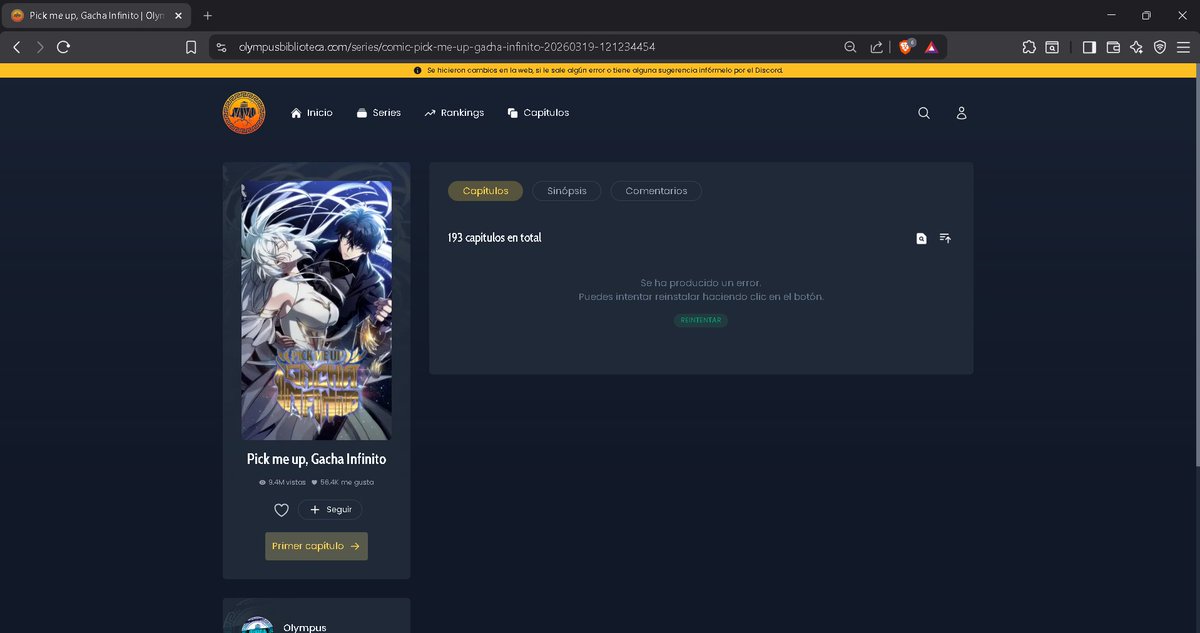This screenshot has width=1200, height=633.
Task: Open site settings icon in address bar
Action: click(222, 47)
